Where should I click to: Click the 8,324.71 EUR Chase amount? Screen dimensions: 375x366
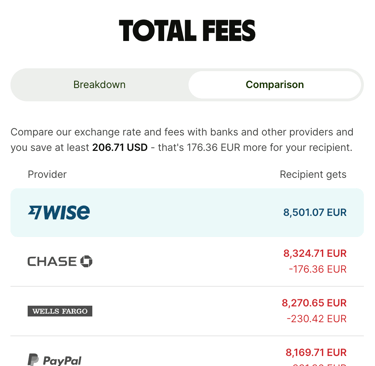[315, 253]
